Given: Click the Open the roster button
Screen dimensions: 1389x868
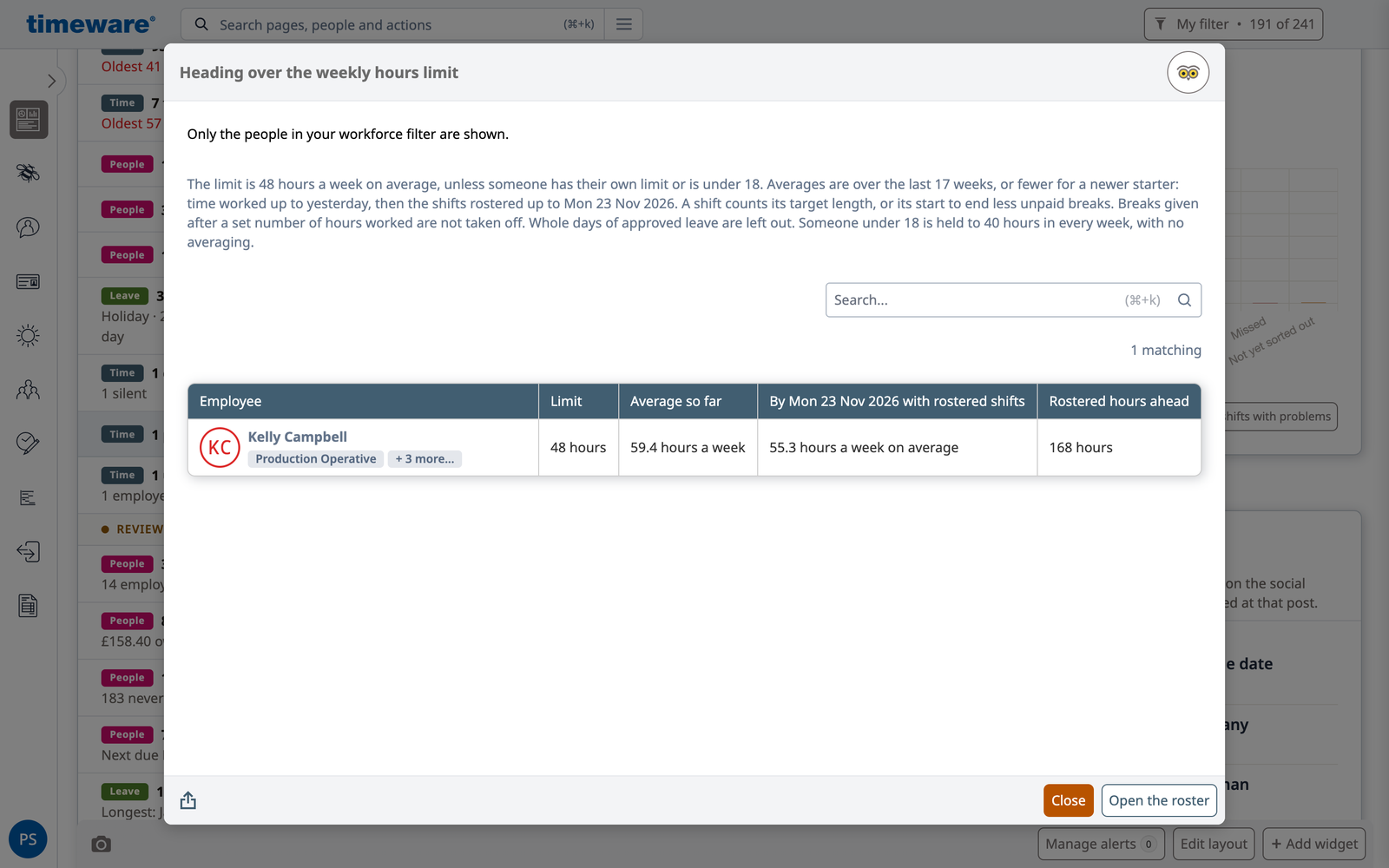Looking at the screenshot, I should click(1159, 800).
